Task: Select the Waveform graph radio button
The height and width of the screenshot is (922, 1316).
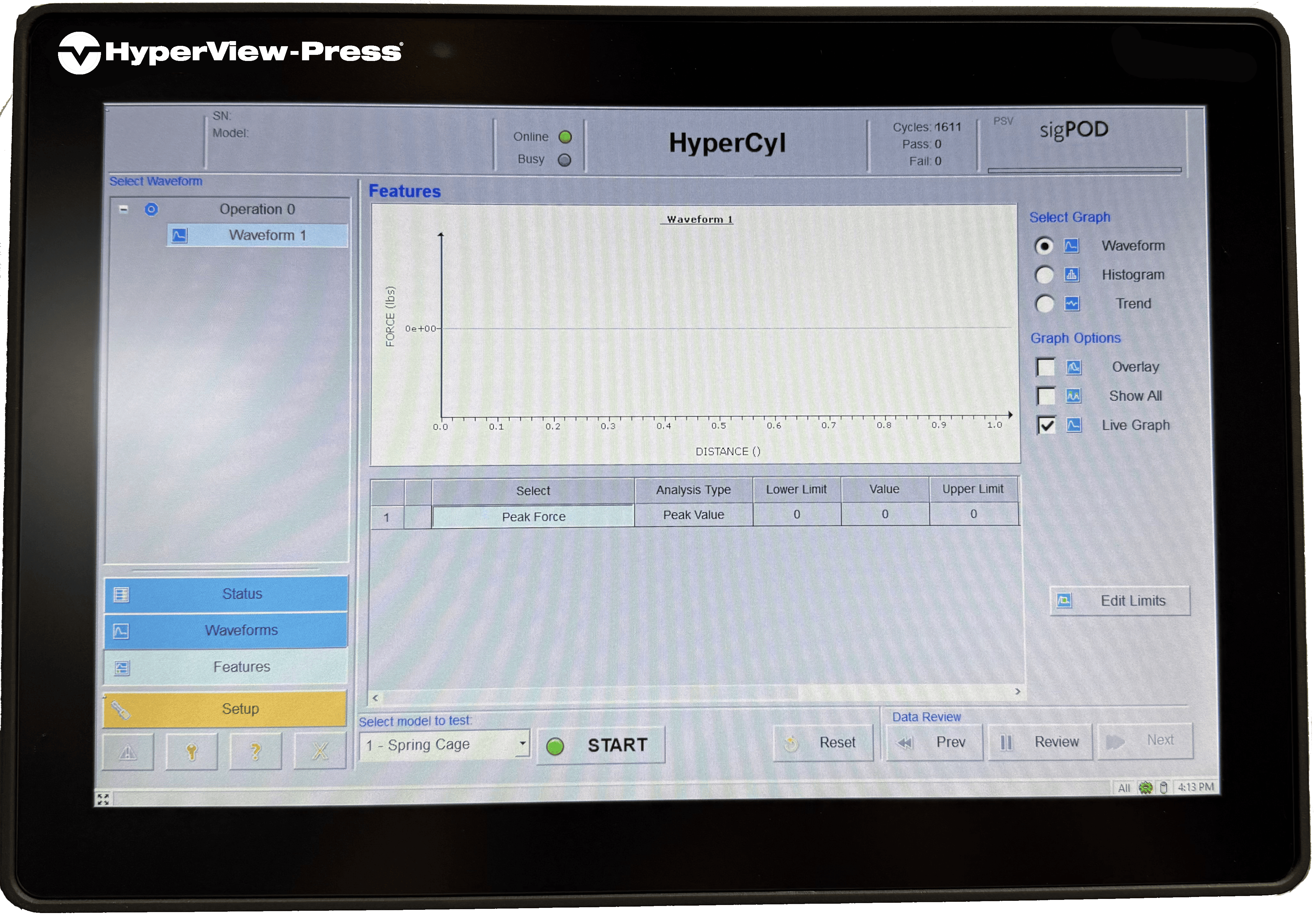Action: [1044, 247]
